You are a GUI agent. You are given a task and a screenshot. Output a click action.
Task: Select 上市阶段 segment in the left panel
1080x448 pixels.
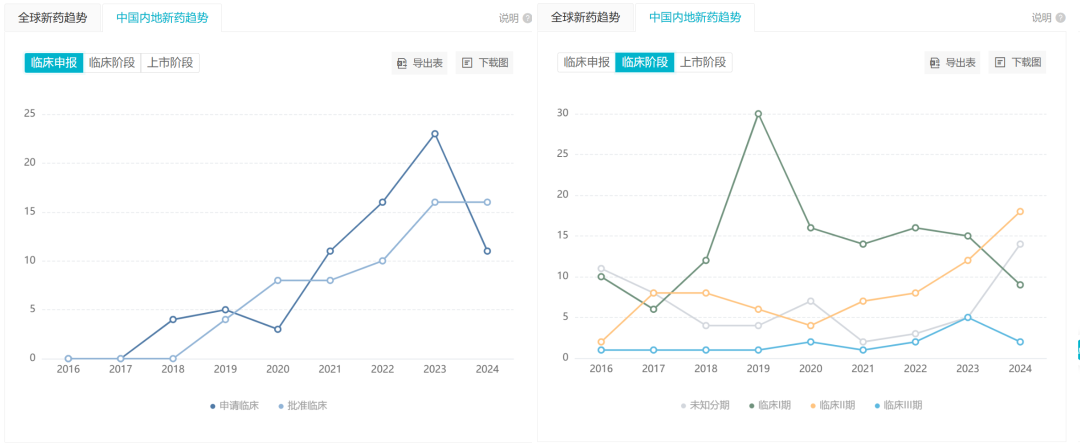point(170,63)
